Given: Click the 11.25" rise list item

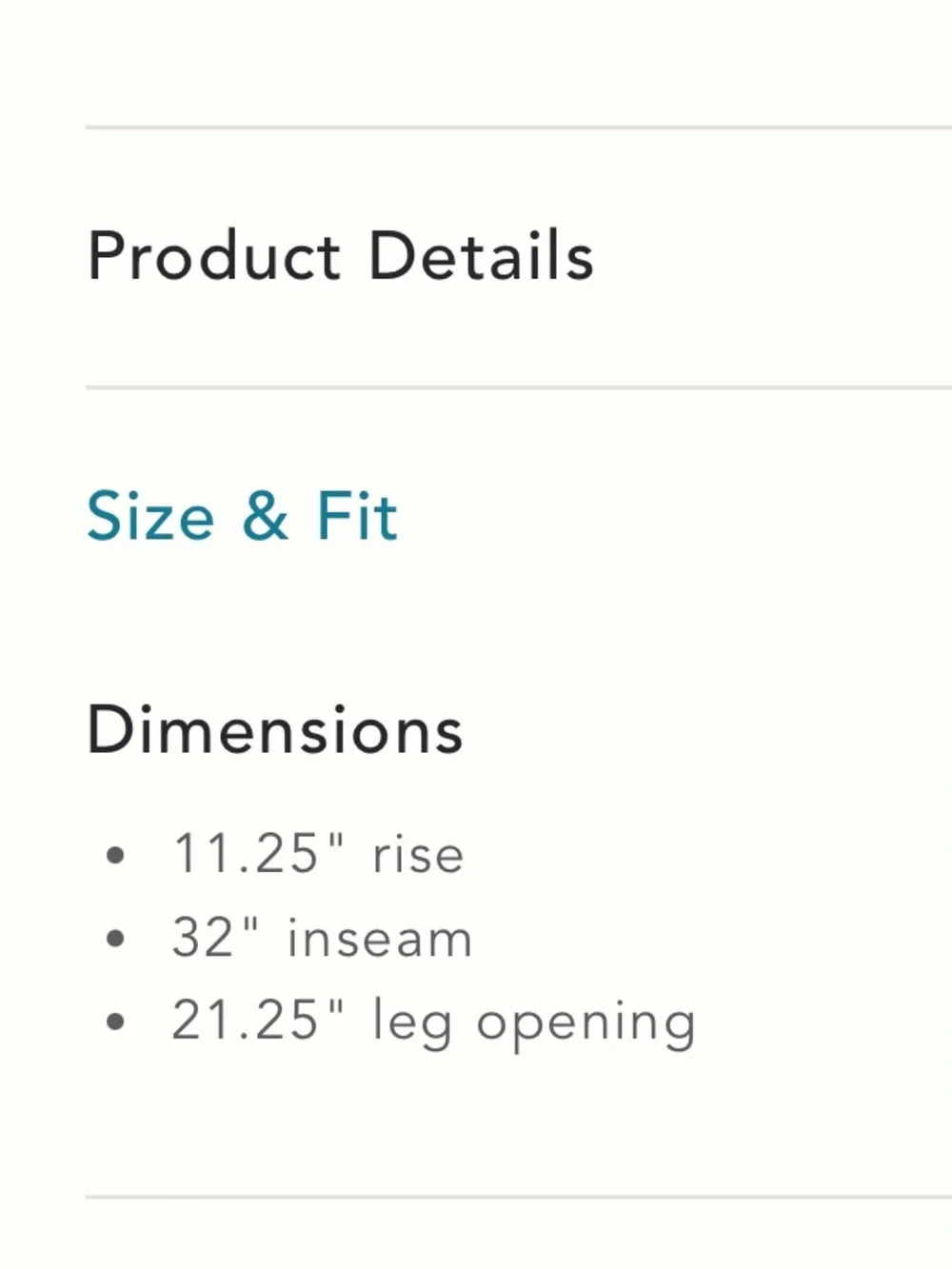Looking at the screenshot, I should pyautogui.click(x=318, y=853).
